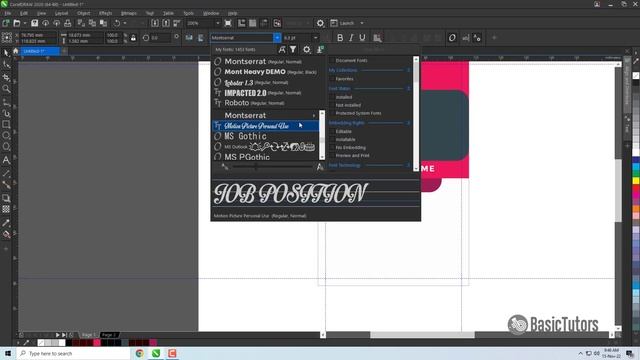Viewport: 640px width, 360px height.
Task: Select the Eyedropper tool
Action: click(6, 223)
